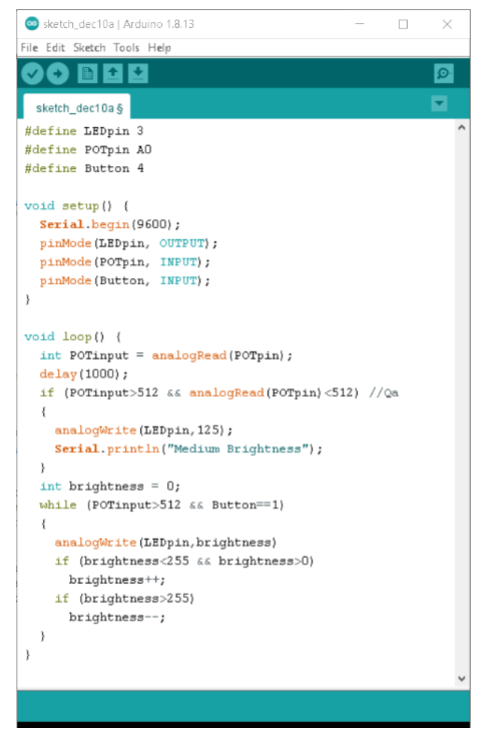
Task: Click the Arduino logo in title bar
Action: click(x=32, y=23)
